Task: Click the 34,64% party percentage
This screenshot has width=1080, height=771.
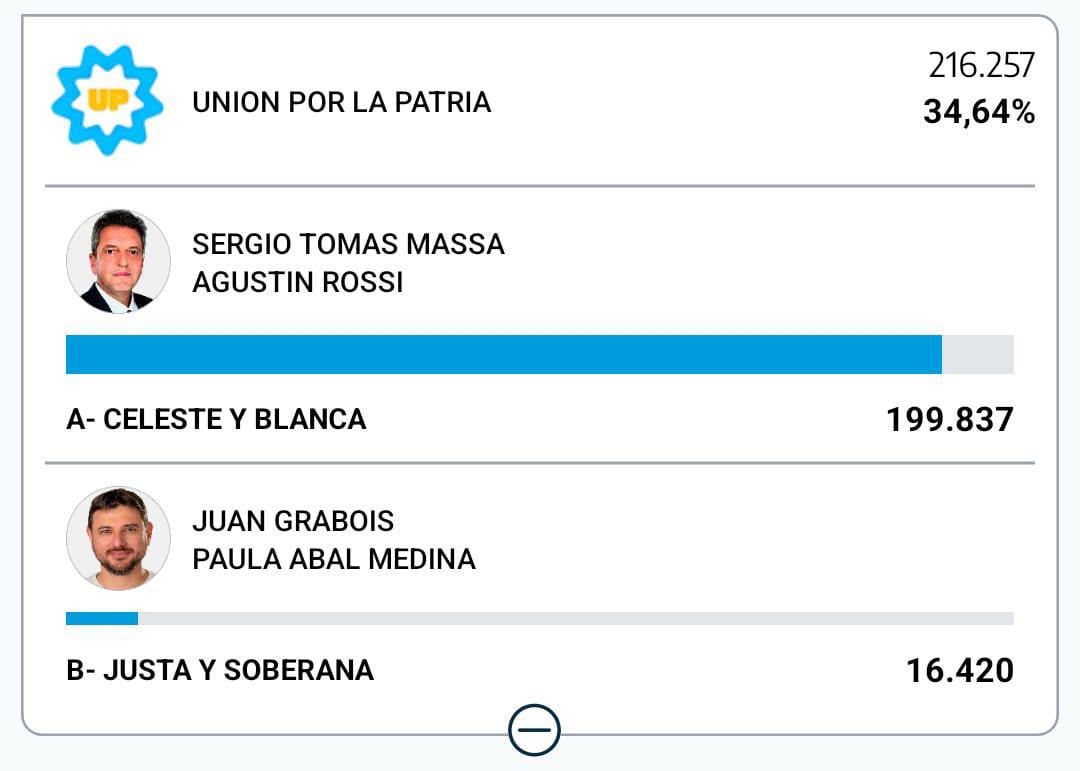Action: 978,112
